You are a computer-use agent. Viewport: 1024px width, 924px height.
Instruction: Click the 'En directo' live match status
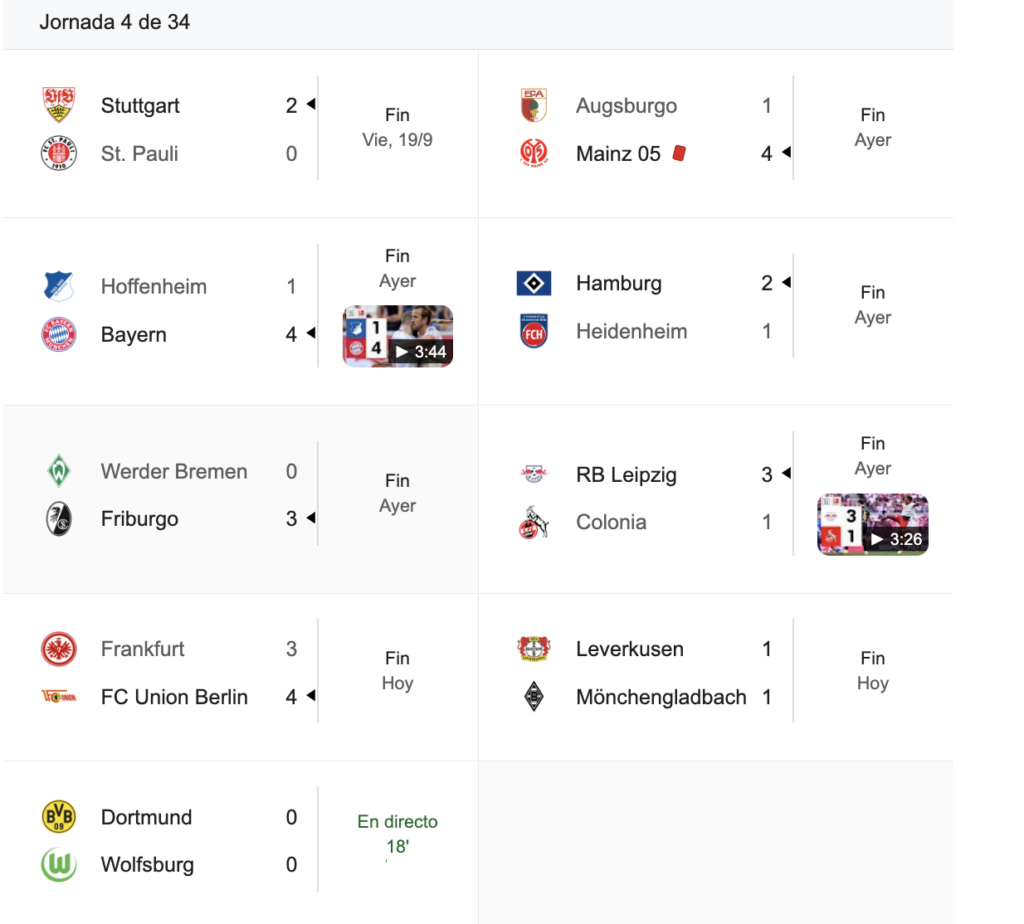tap(397, 822)
